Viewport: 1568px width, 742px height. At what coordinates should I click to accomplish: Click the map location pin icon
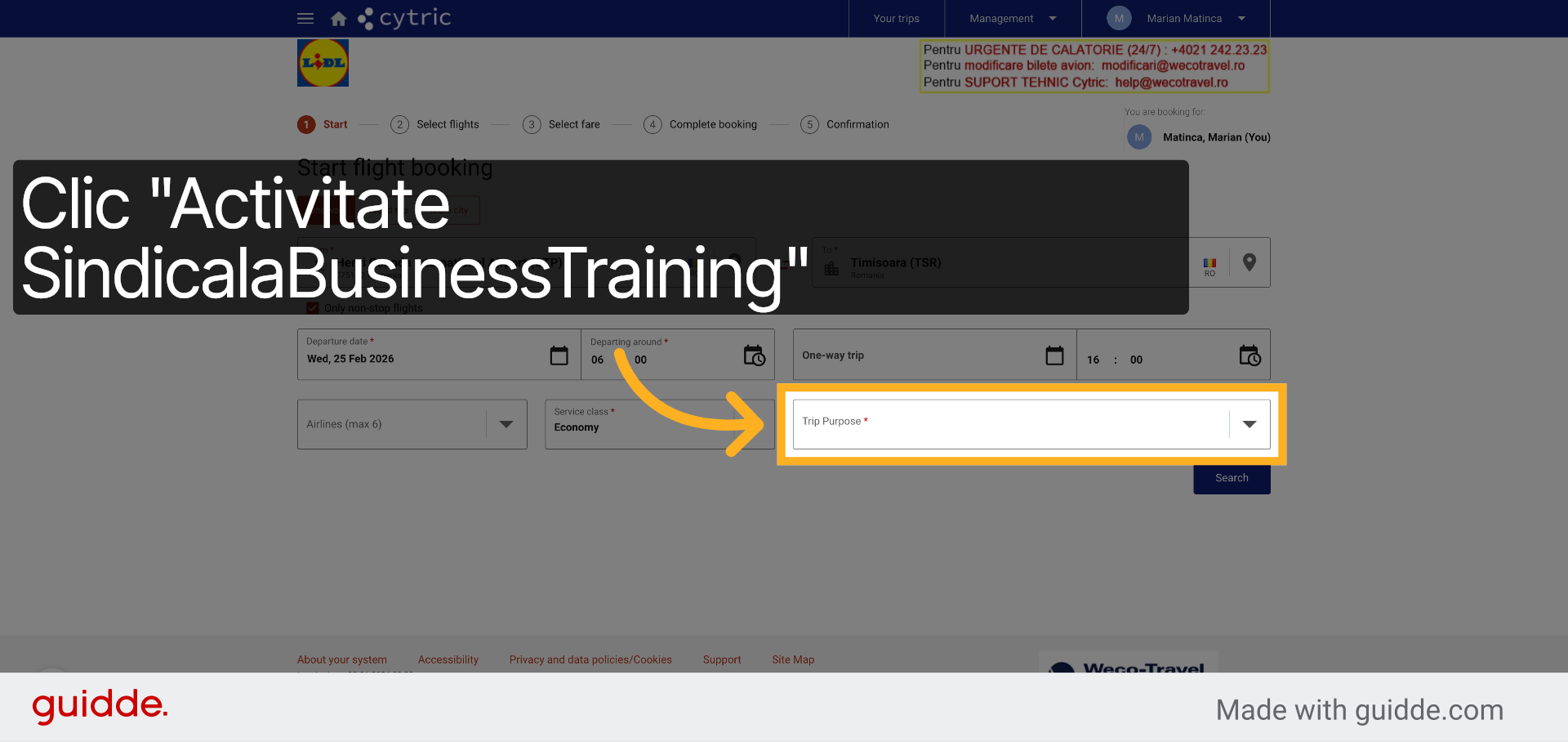pyautogui.click(x=1249, y=262)
